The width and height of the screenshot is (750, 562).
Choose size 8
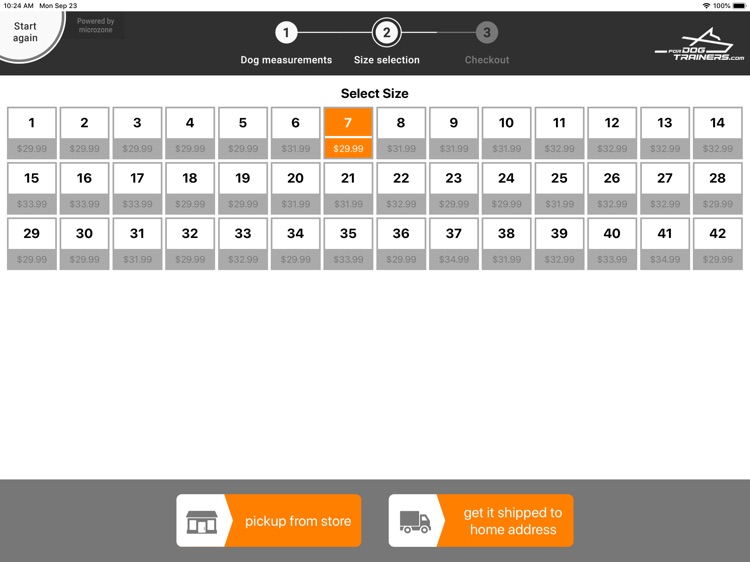[401, 133]
